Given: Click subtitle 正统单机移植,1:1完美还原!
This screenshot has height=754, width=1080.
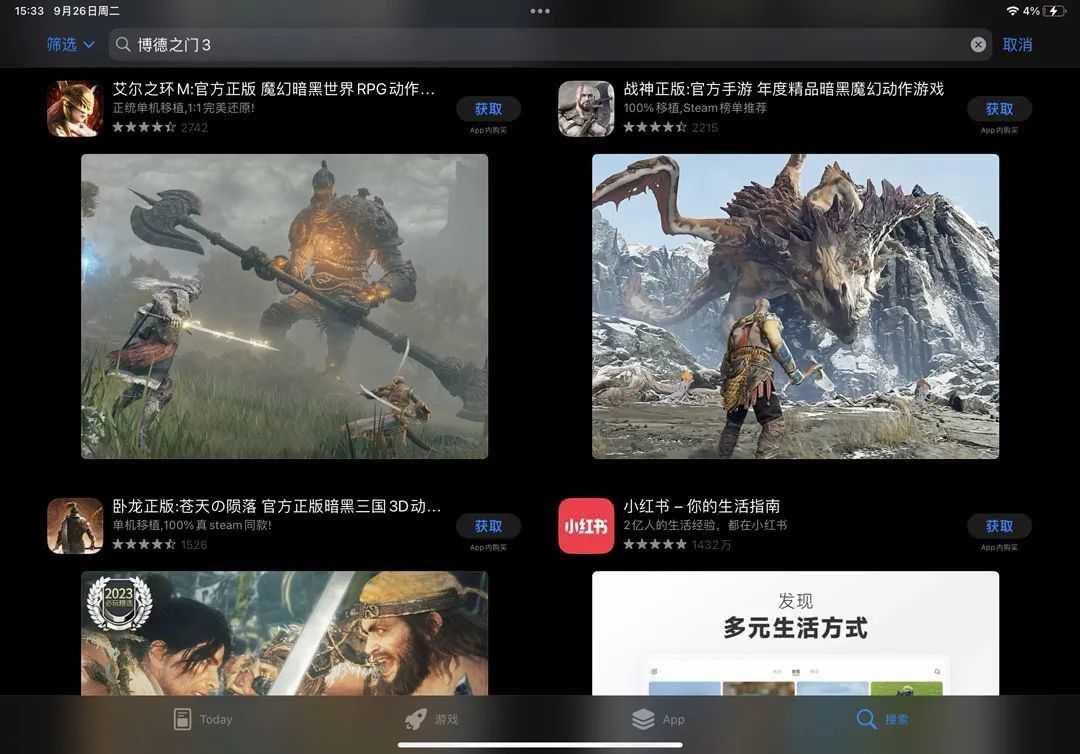Looking at the screenshot, I should [184, 108].
